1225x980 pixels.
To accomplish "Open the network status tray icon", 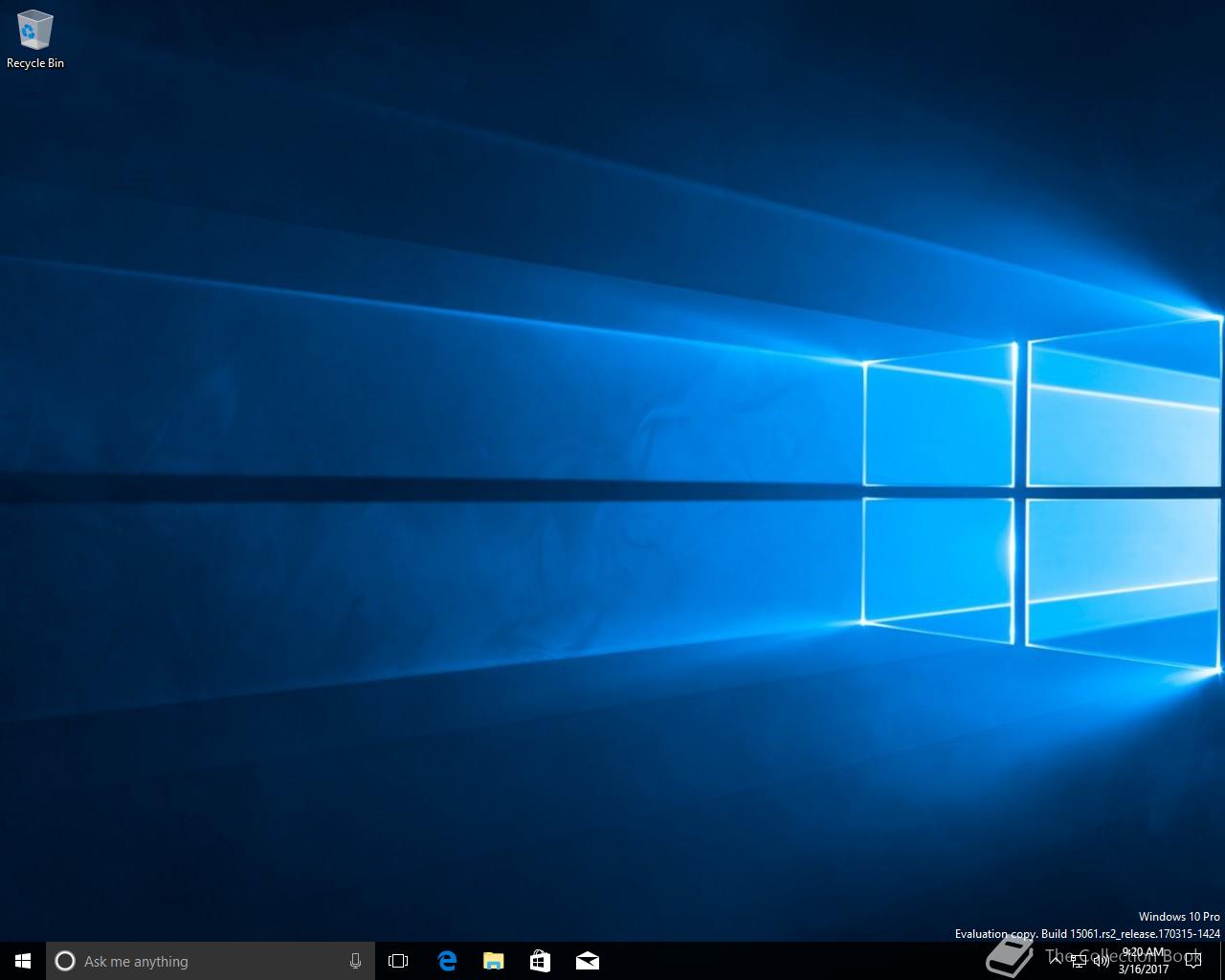I will [x=1078, y=961].
